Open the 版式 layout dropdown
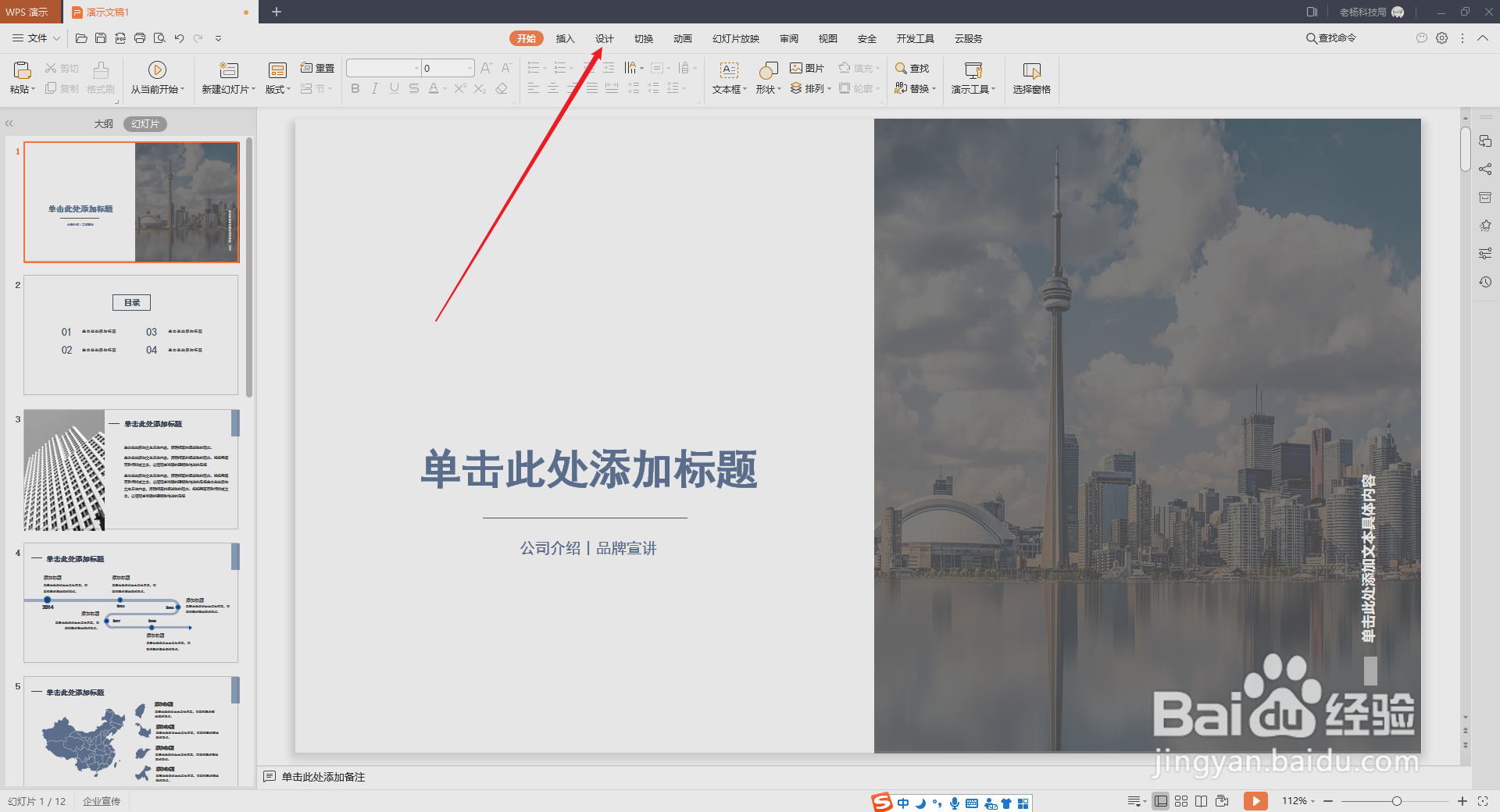Image resolution: width=1500 pixels, height=812 pixels. pos(277,88)
